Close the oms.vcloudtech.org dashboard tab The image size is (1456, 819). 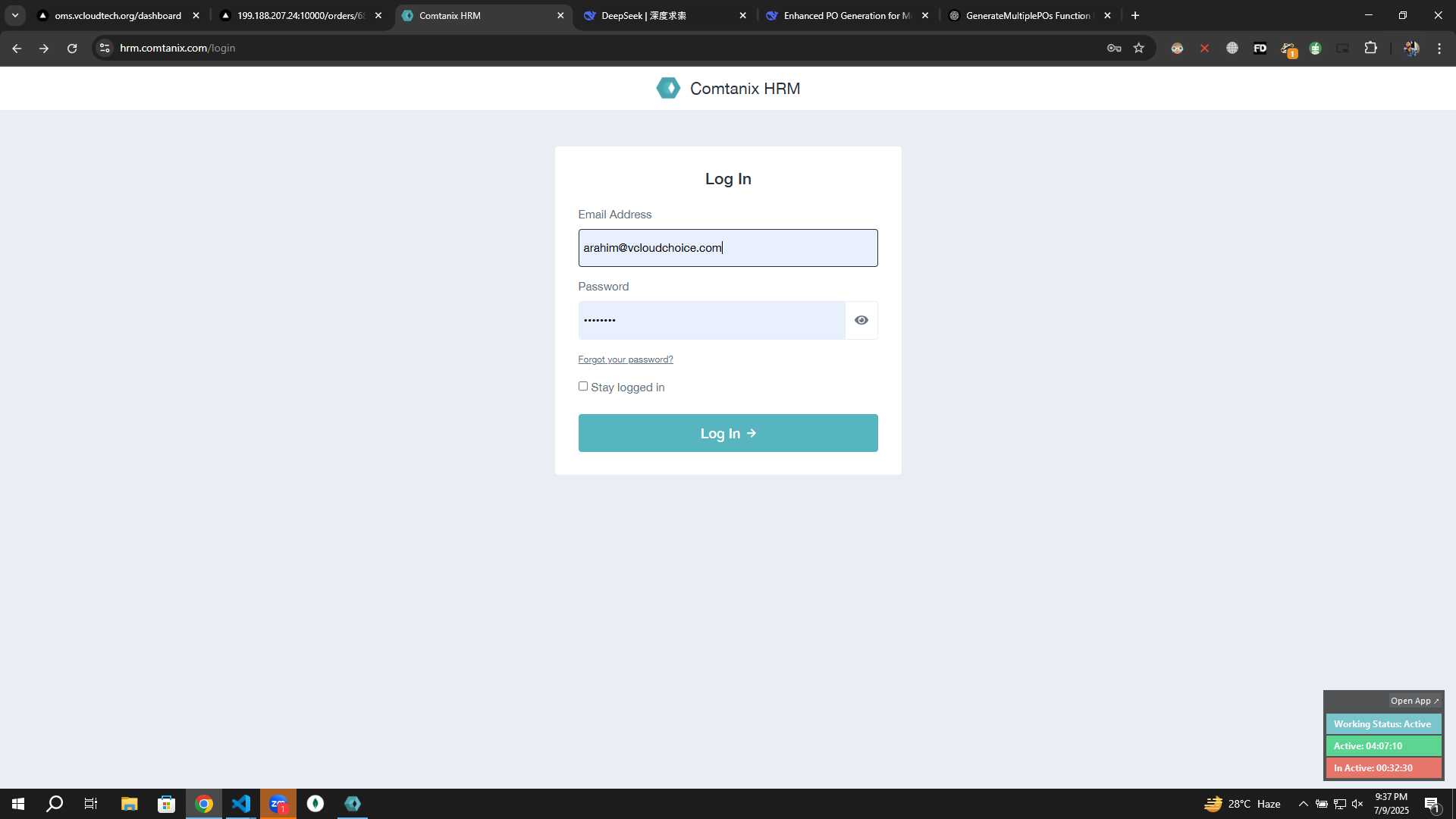pos(196,15)
